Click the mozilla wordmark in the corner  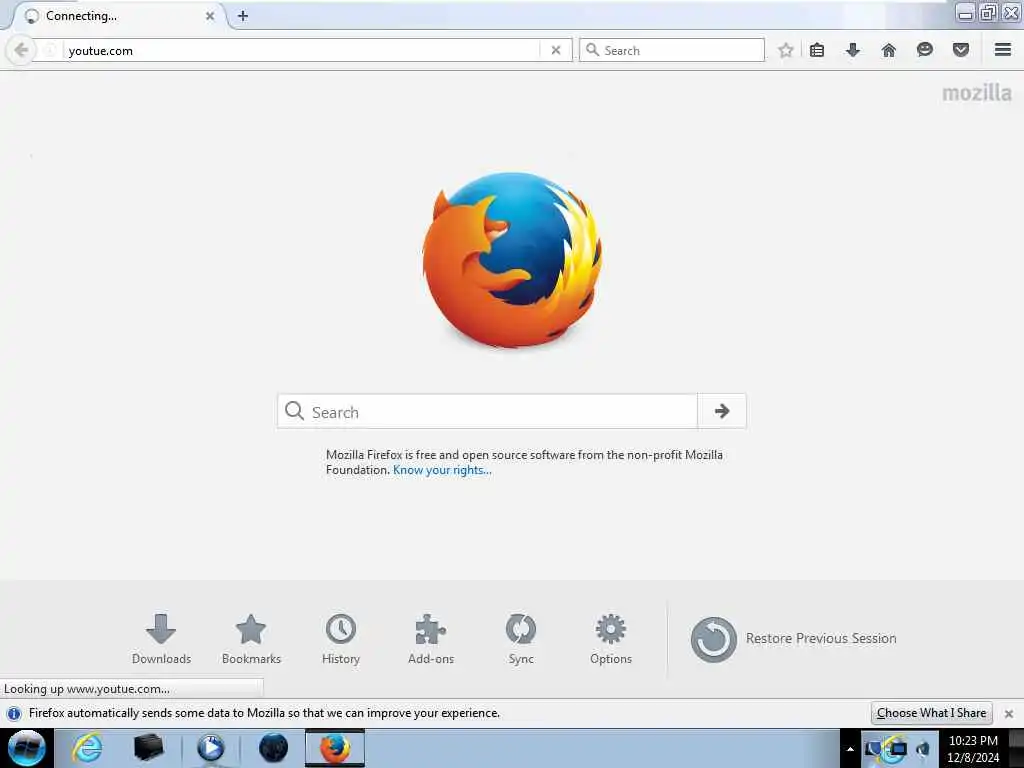[976, 93]
